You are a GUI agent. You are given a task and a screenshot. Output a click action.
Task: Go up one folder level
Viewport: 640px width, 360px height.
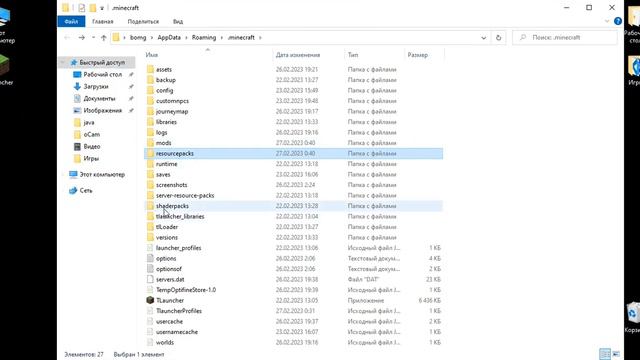pyautogui.click(x=104, y=38)
